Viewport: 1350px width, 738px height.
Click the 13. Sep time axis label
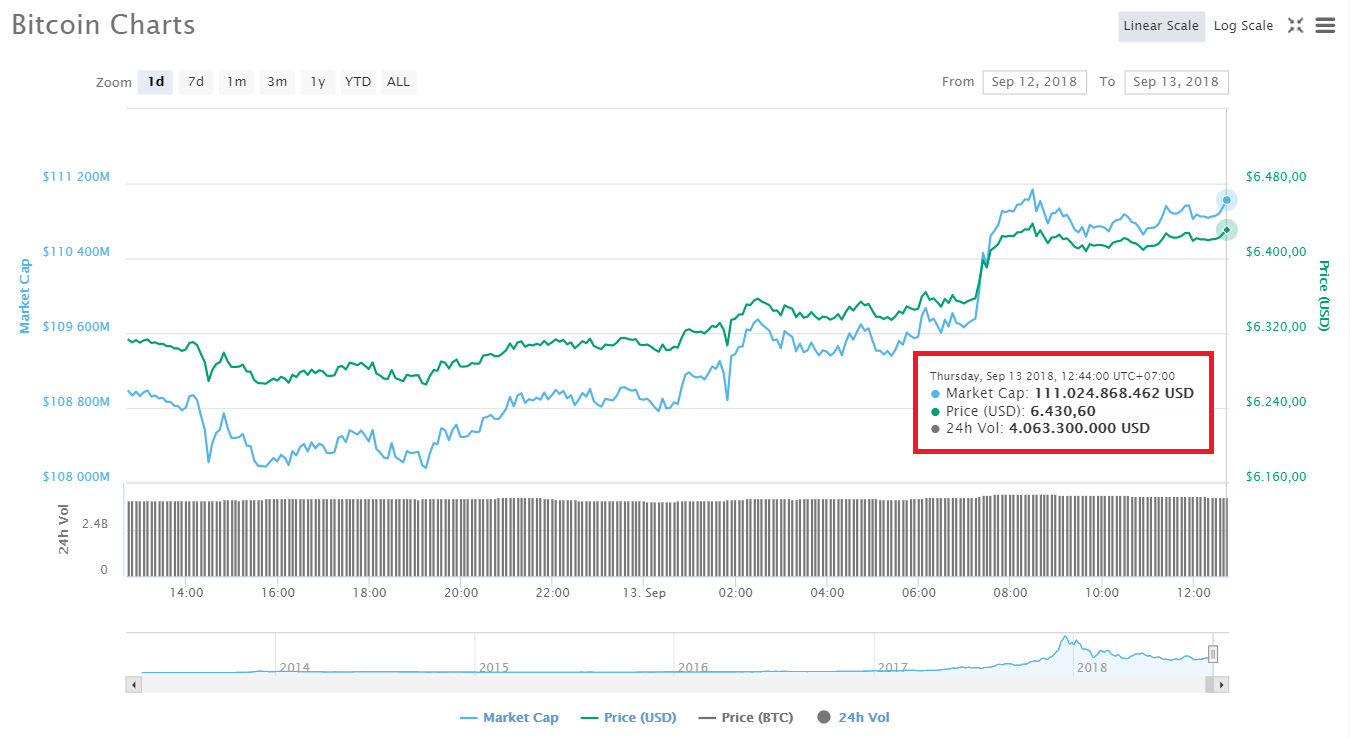[644, 593]
